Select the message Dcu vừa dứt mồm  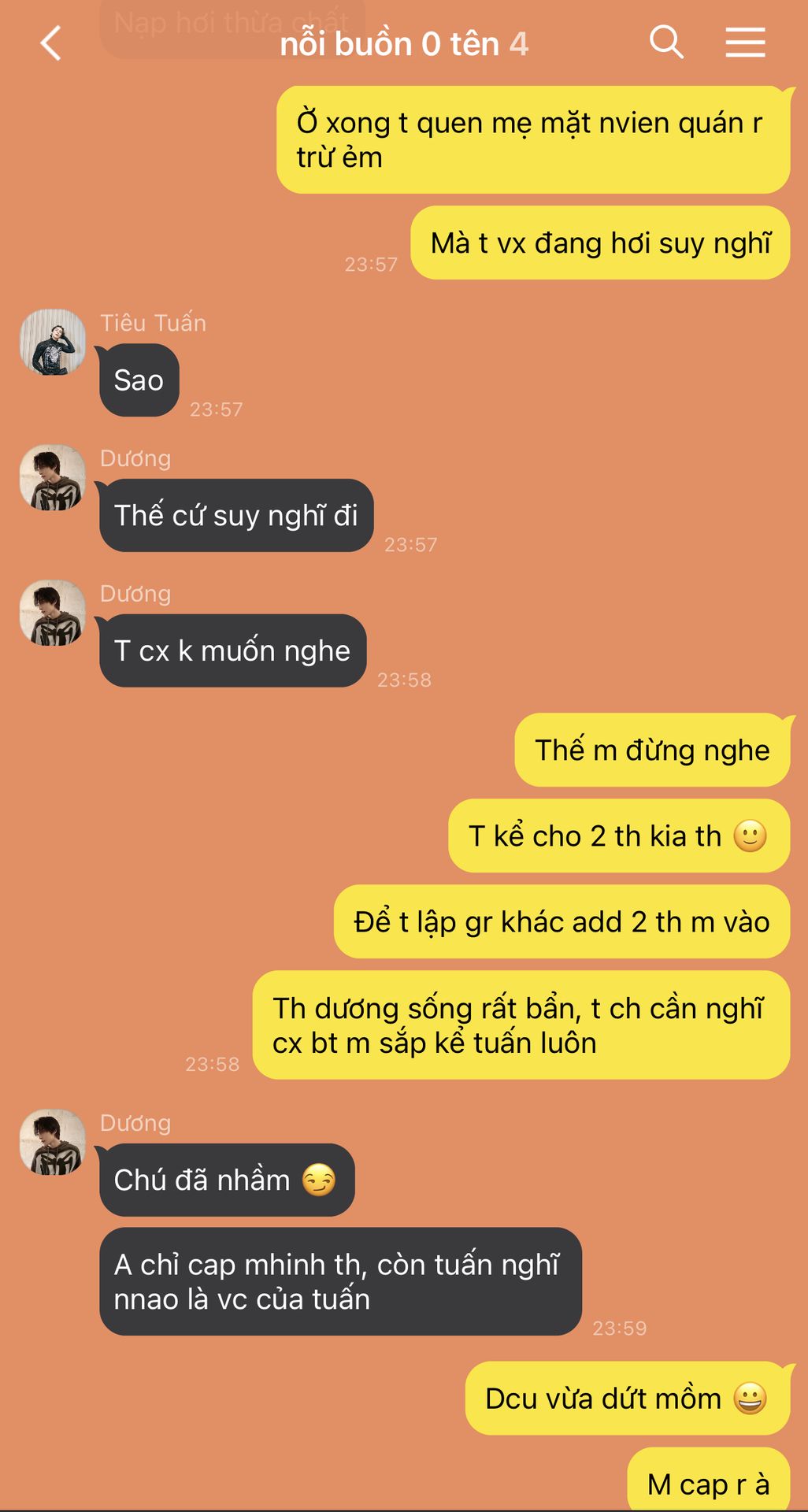coord(628,1398)
